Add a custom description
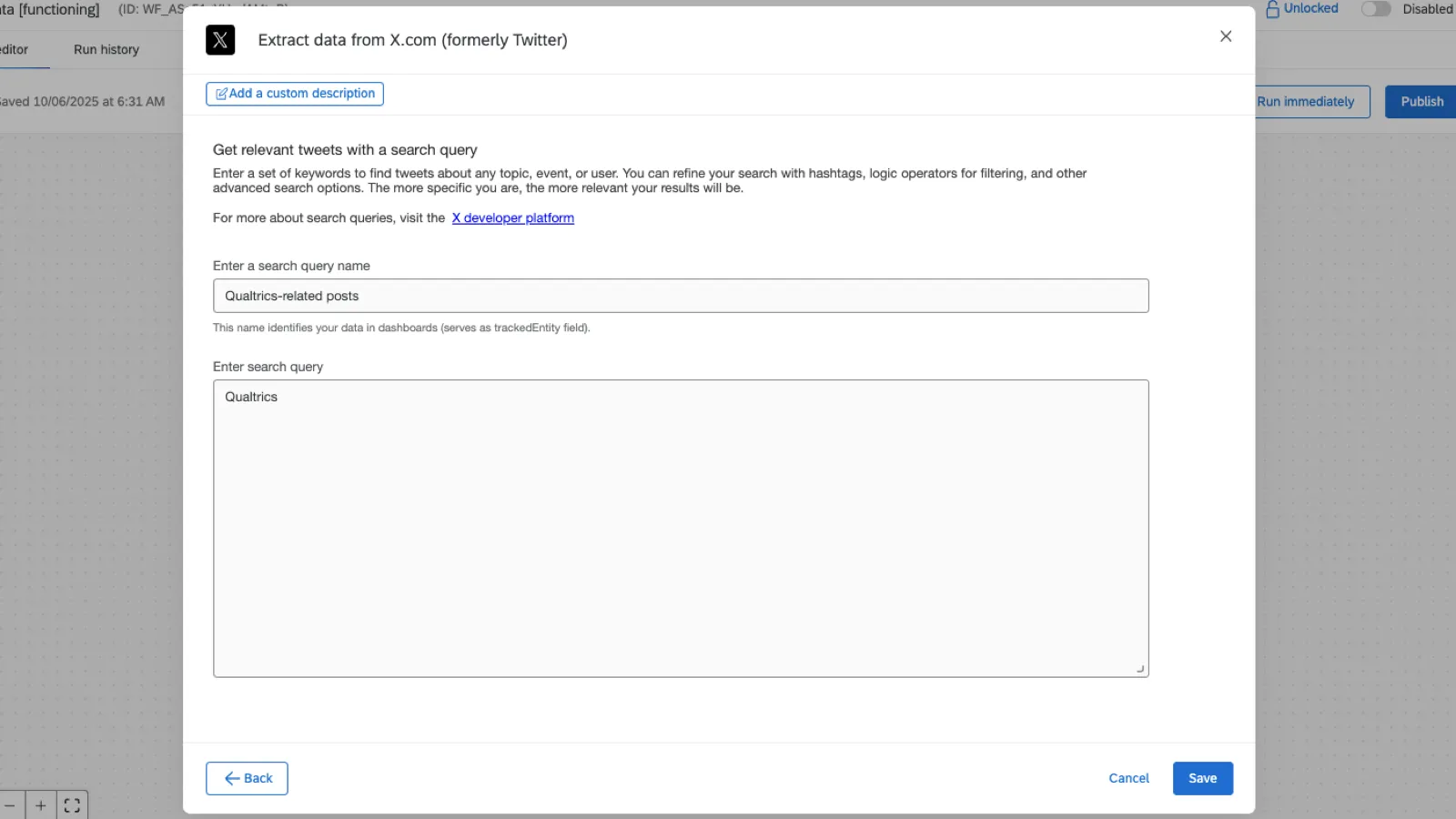Screen dimensions: 1456x819 click(295, 94)
